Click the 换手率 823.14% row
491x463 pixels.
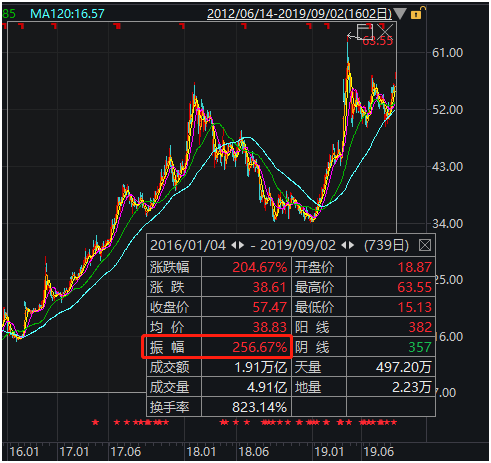pyautogui.click(x=219, y=407)
